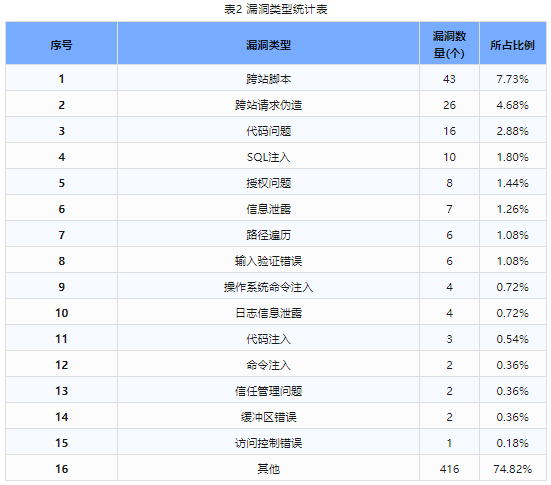Click the 所占比例 column header
The height and width of the screenshot is (485, 551).
tap(513, 43)
